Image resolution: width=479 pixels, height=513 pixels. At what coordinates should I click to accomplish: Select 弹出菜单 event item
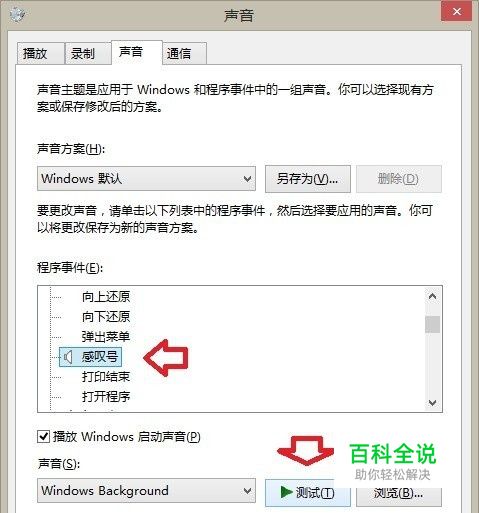tap(106, 336)
